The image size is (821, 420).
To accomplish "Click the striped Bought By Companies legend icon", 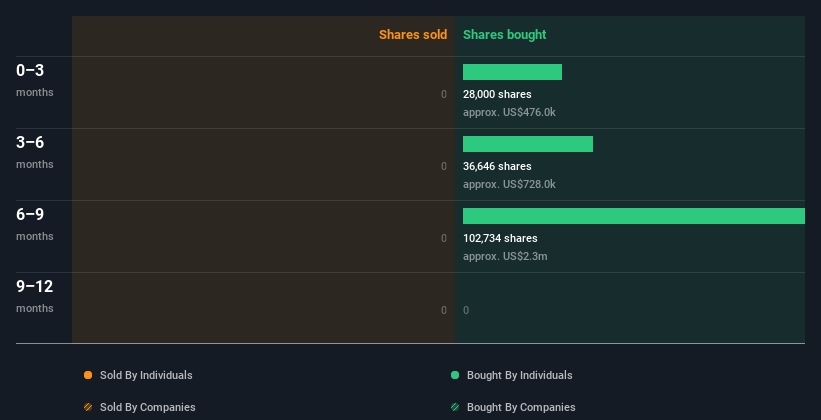I will coord(455,407).
